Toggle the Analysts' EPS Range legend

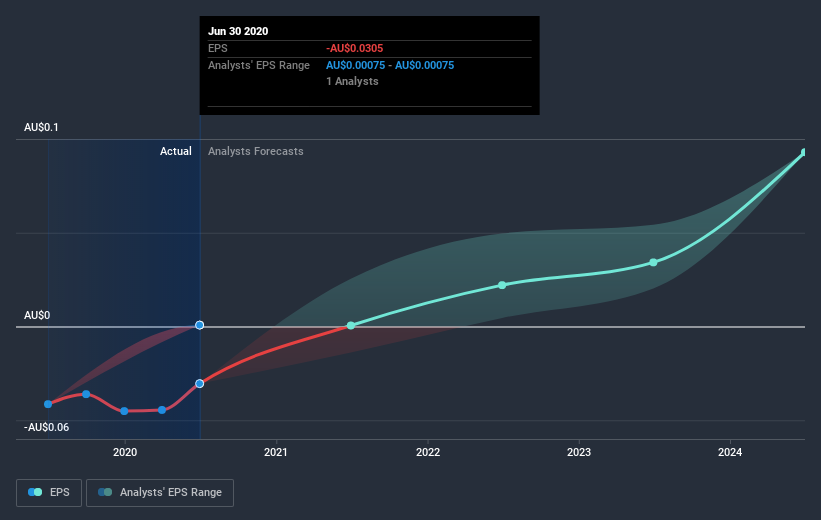(160, 492)
